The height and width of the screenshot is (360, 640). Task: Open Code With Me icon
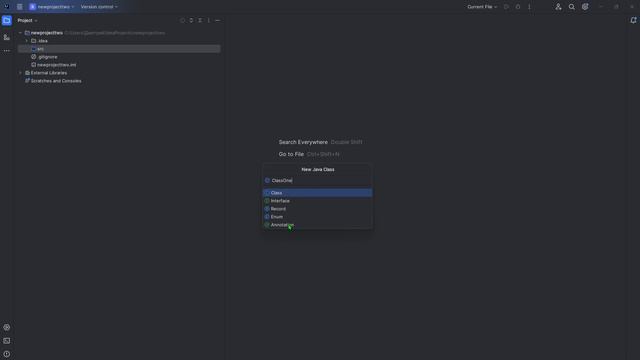click(558, 7)
